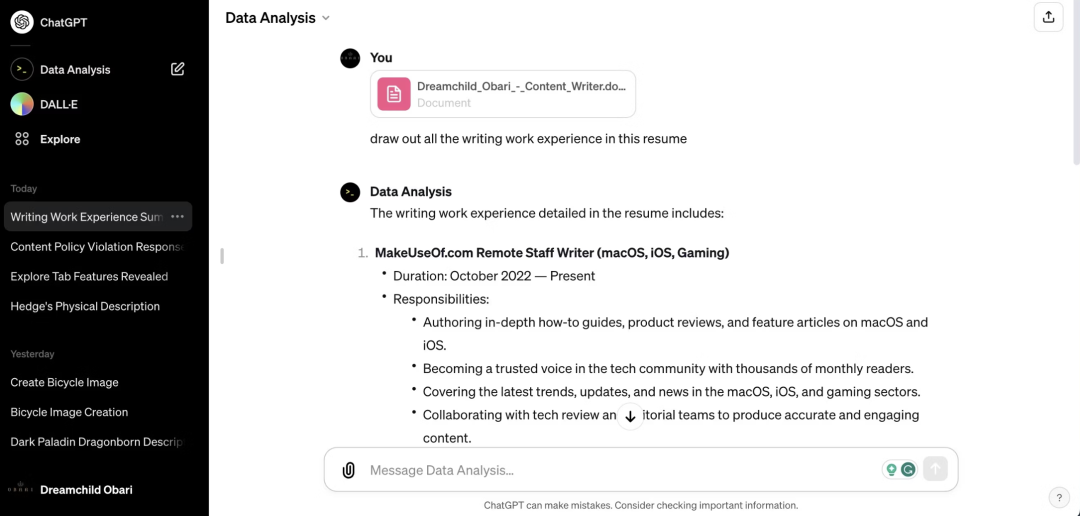Click the Grammarly icon in message box
The image size is (1080, 516).
908,469
